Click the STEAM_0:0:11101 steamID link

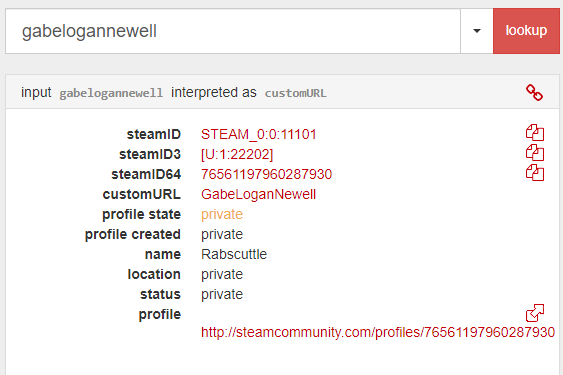click(259, 134)
